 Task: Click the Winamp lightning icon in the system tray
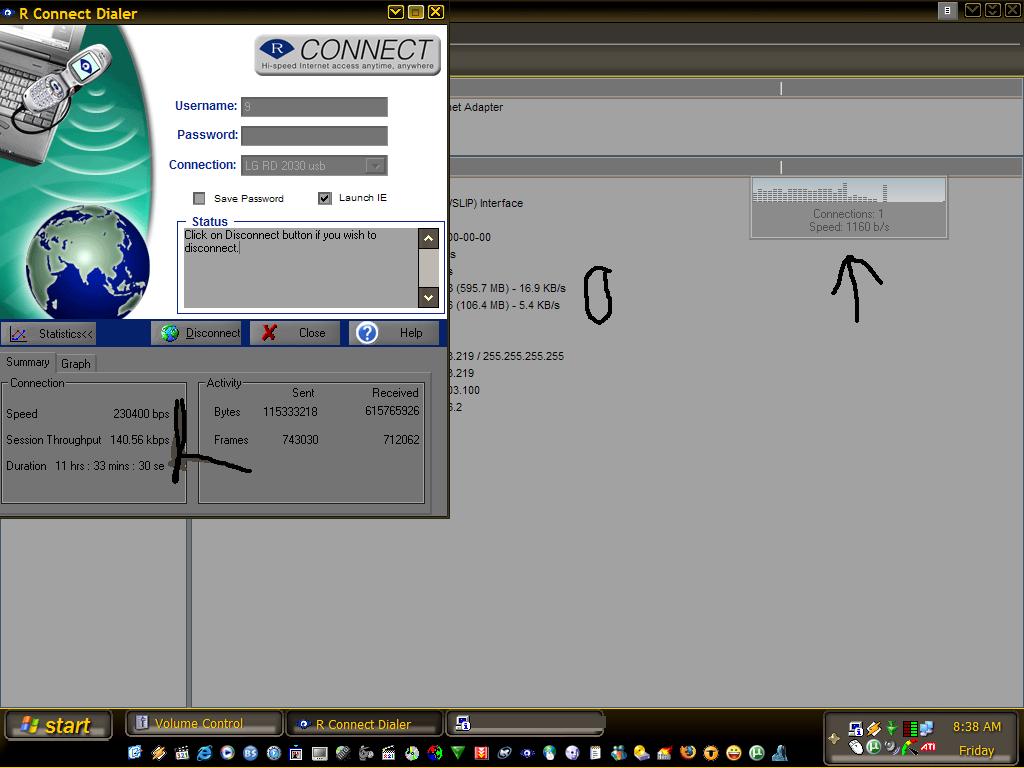pos(874,728)
